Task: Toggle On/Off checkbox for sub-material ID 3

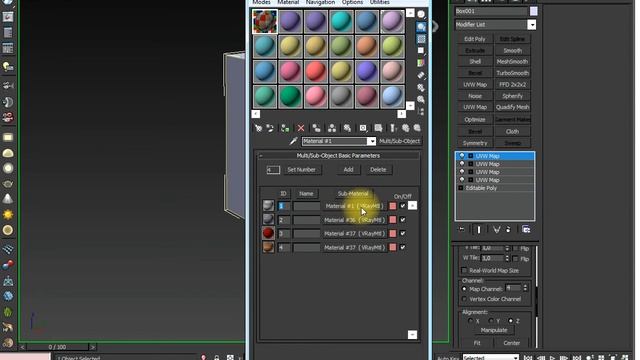Action: pos(403,233)
